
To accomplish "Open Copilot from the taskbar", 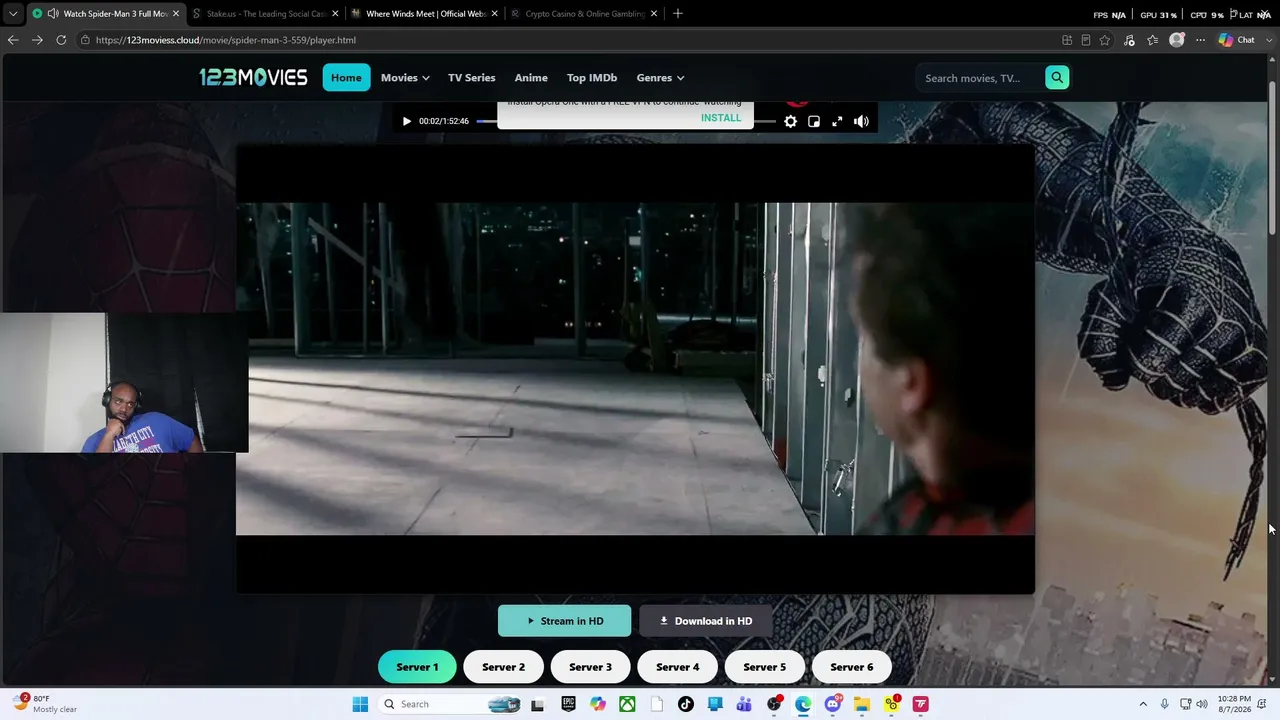I will tap(598, 704).
